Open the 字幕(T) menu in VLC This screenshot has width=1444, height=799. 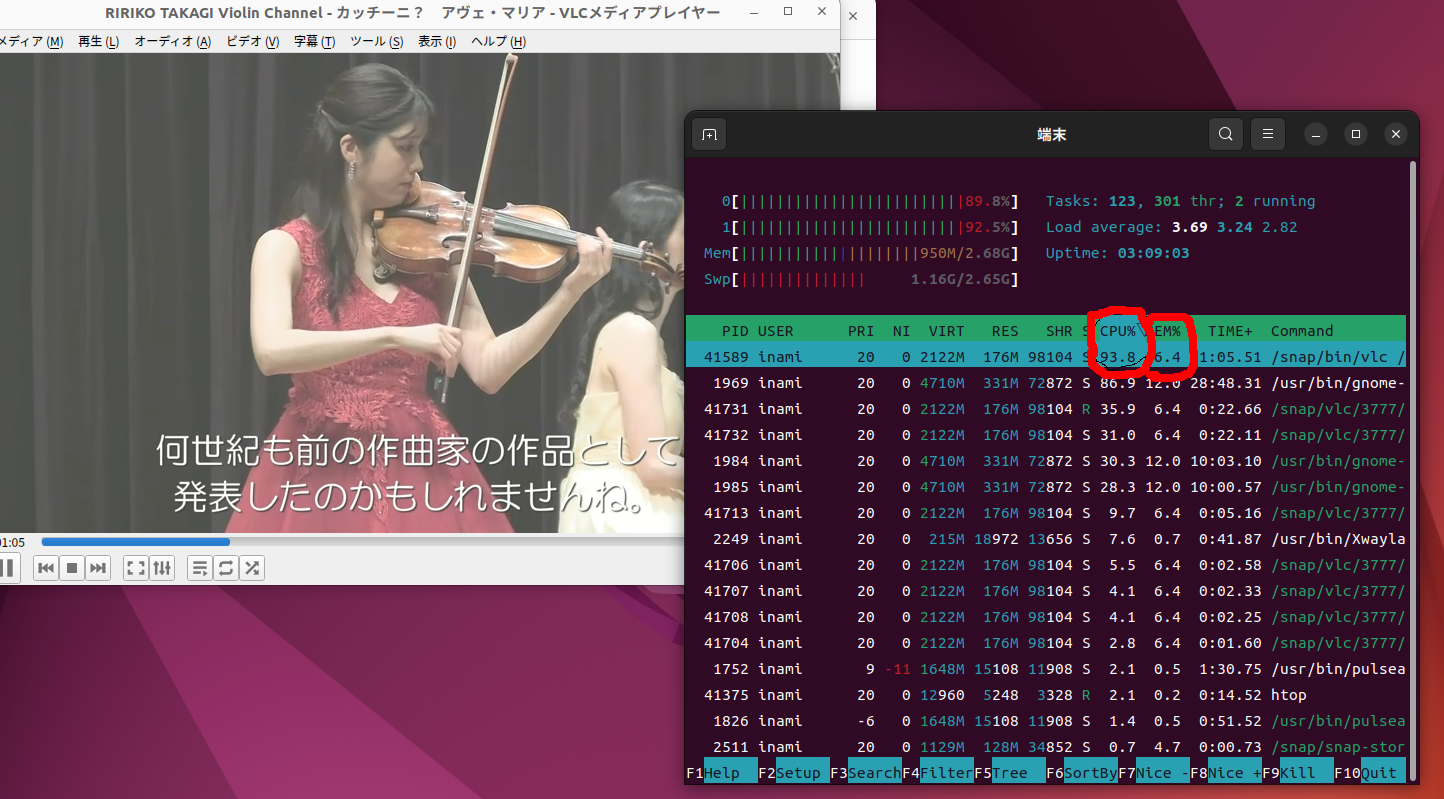[314, 41]
